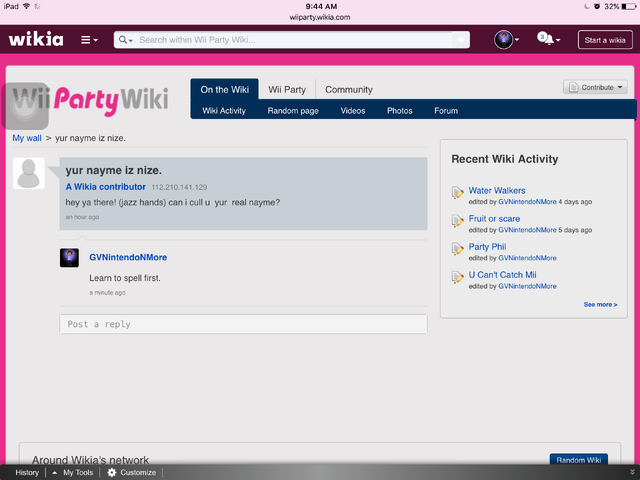The width and height of the screenshot is (640, 480).
Task: Open the user avatar account menu
Action: coord(506,40)
